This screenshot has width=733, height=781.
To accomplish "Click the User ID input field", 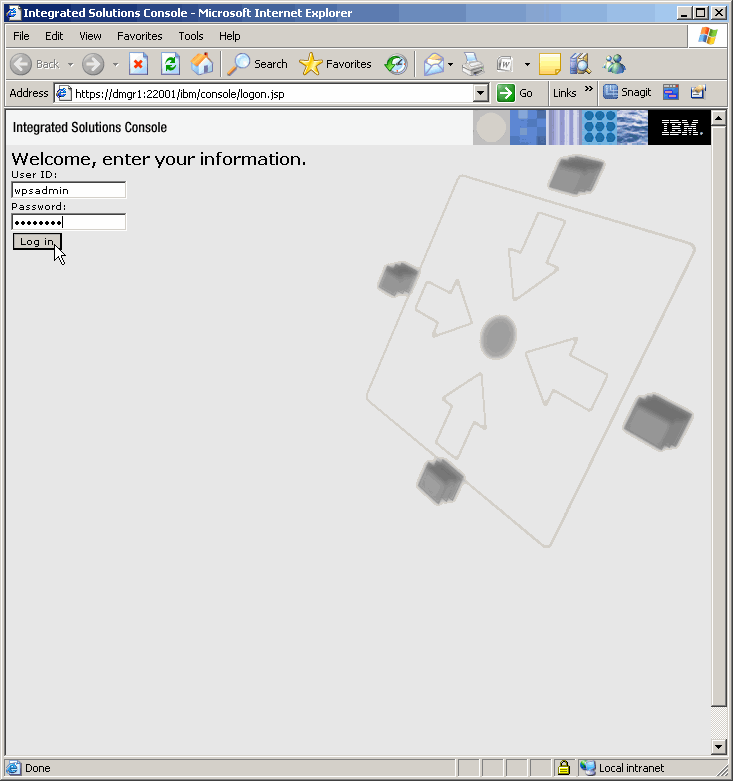I will 68,190.
